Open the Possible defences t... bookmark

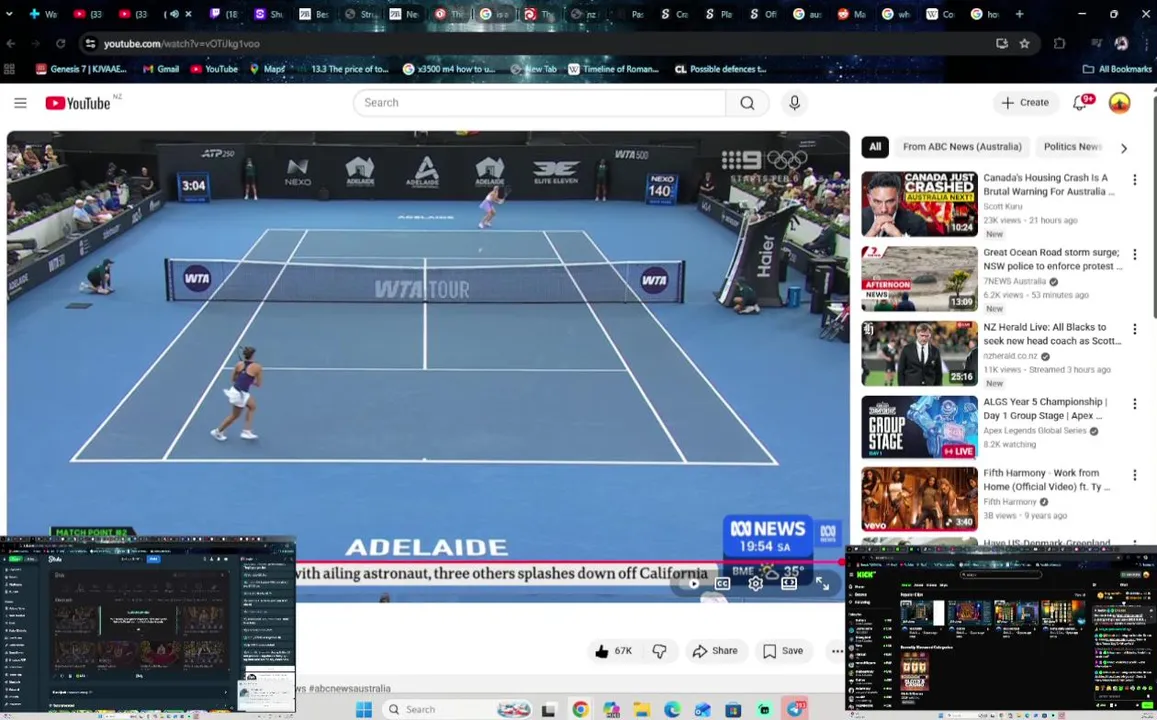[721, 69]
